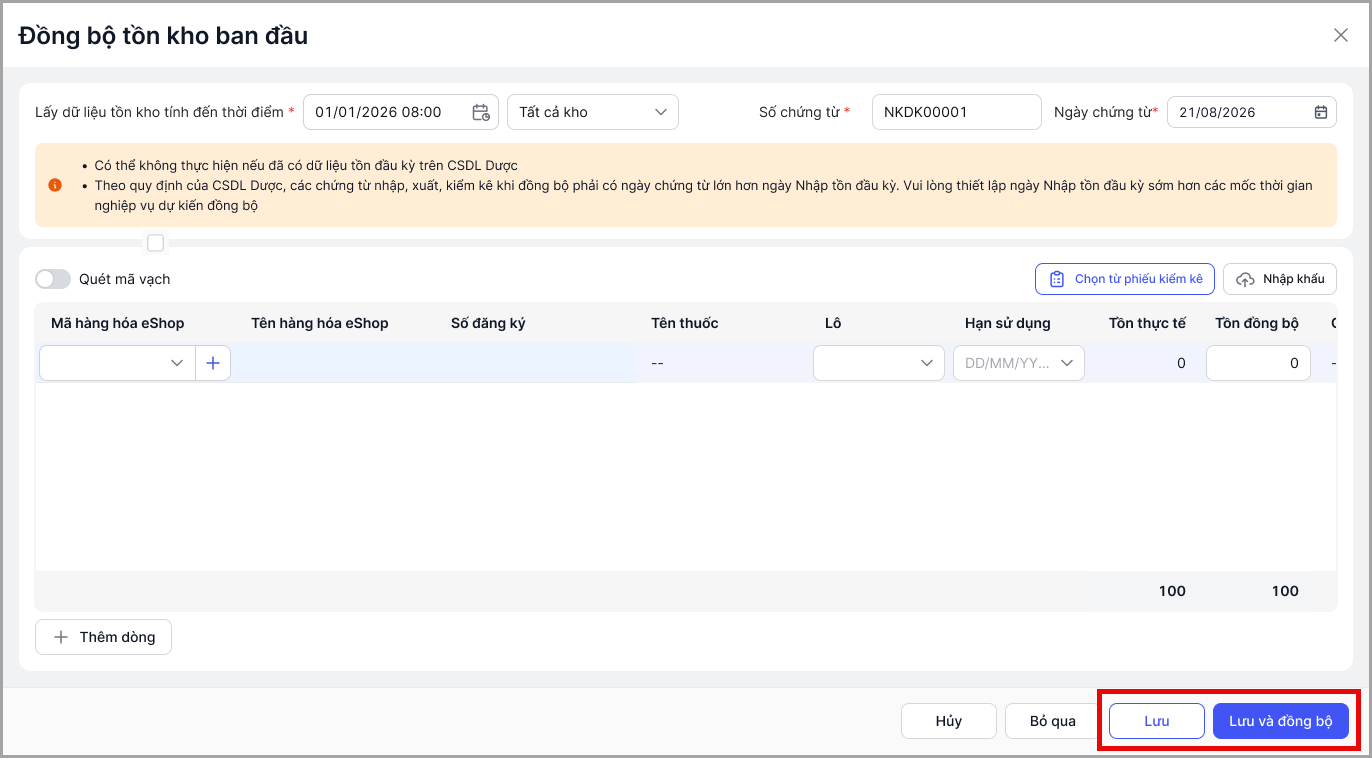
Task: Click Lưu và đồng bộ button
Action: point(1281,721)
